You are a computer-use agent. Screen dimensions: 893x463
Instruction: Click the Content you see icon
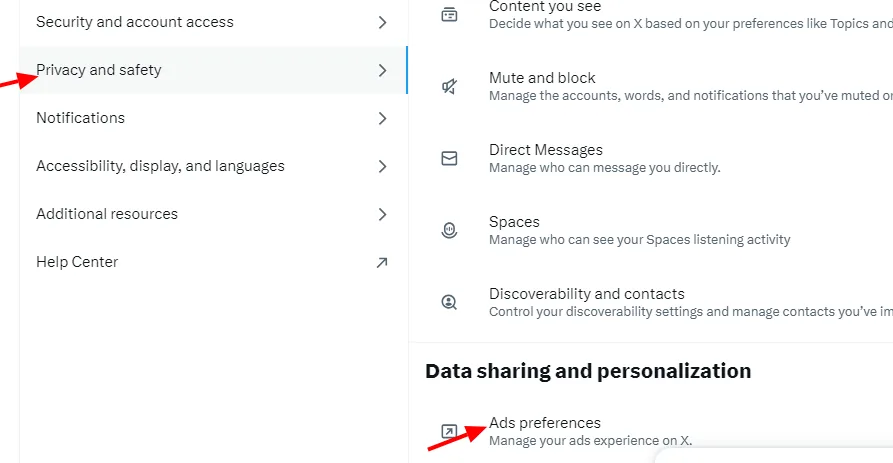pyautogui.click(x=449, y=14)
